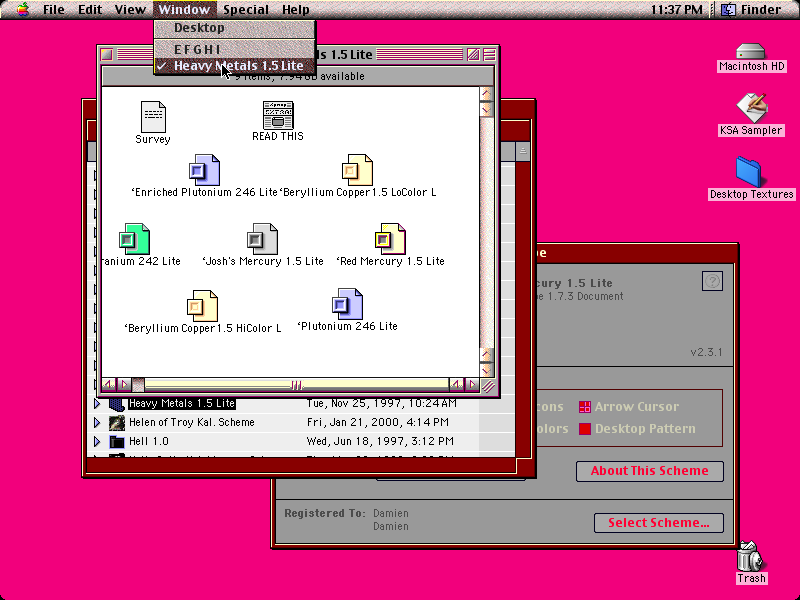This screenshot has width=800, height=600.
Task: Click the About This Scheme button
Action: point(649,471)
